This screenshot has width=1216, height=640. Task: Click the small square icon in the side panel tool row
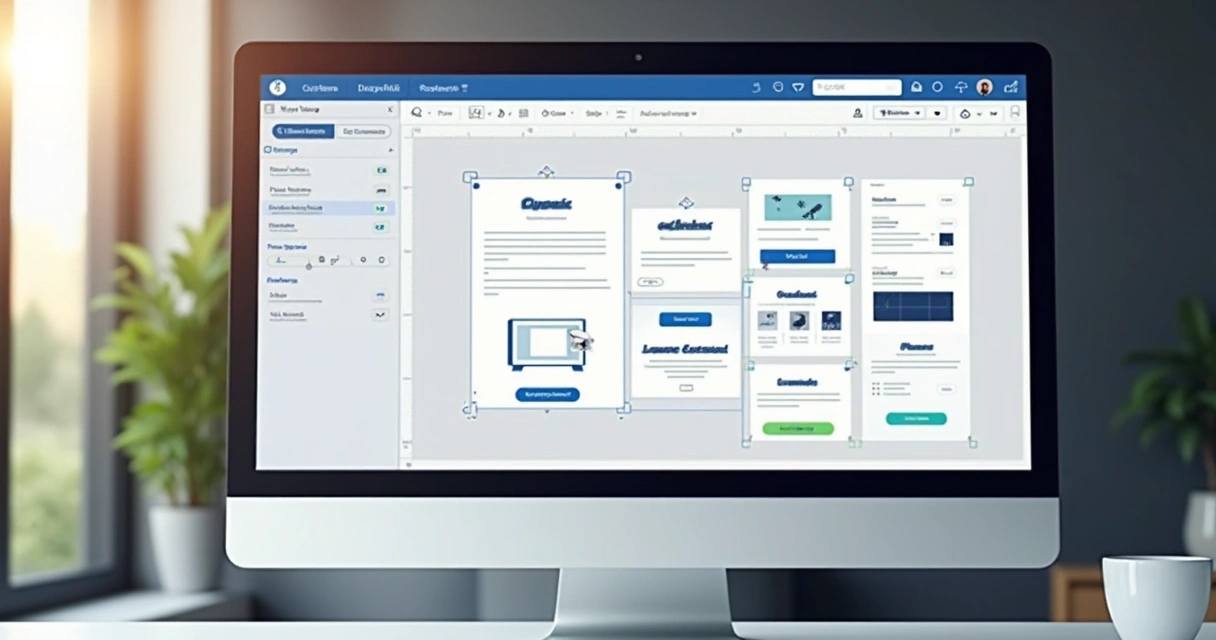322,259
